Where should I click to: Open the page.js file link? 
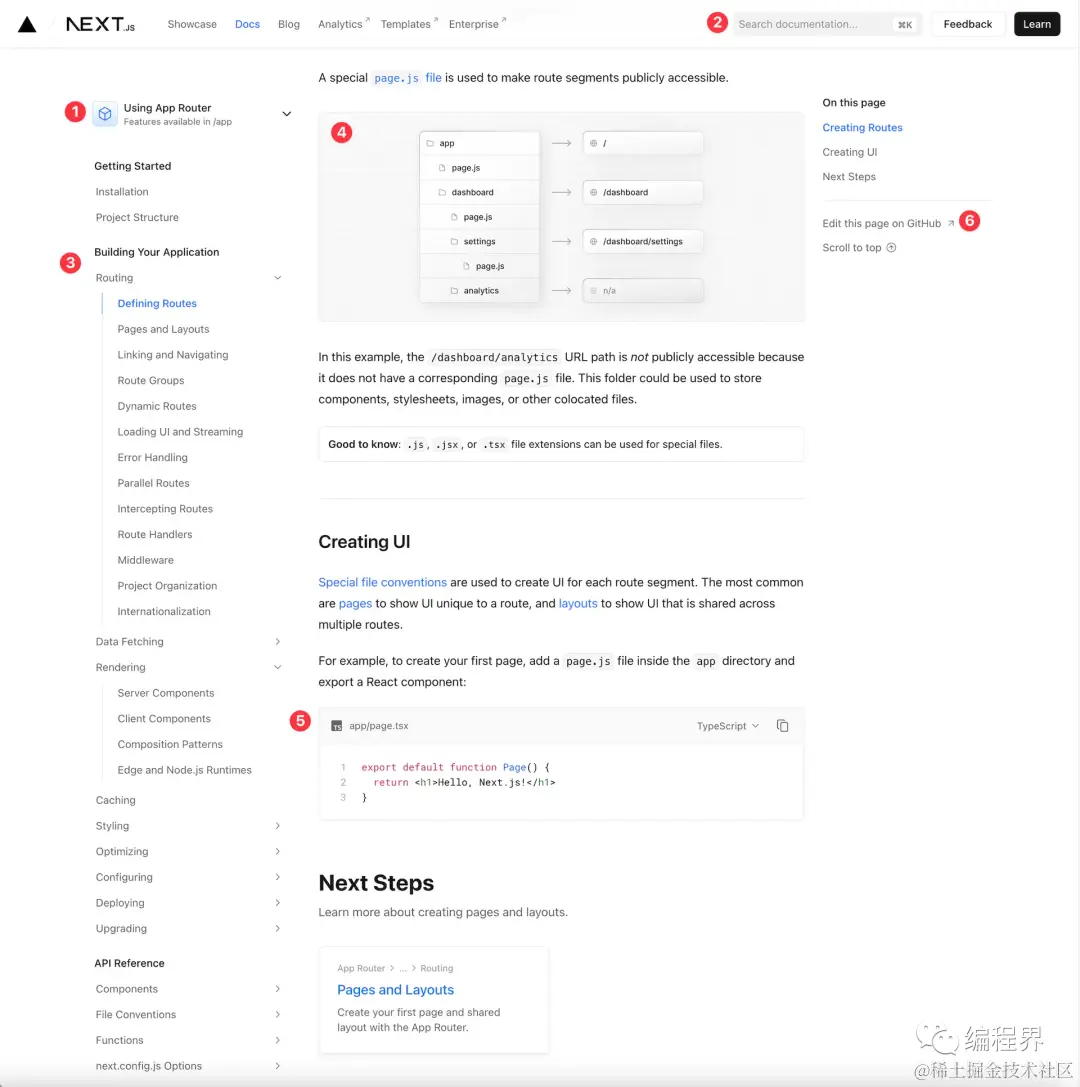[407, 78]
